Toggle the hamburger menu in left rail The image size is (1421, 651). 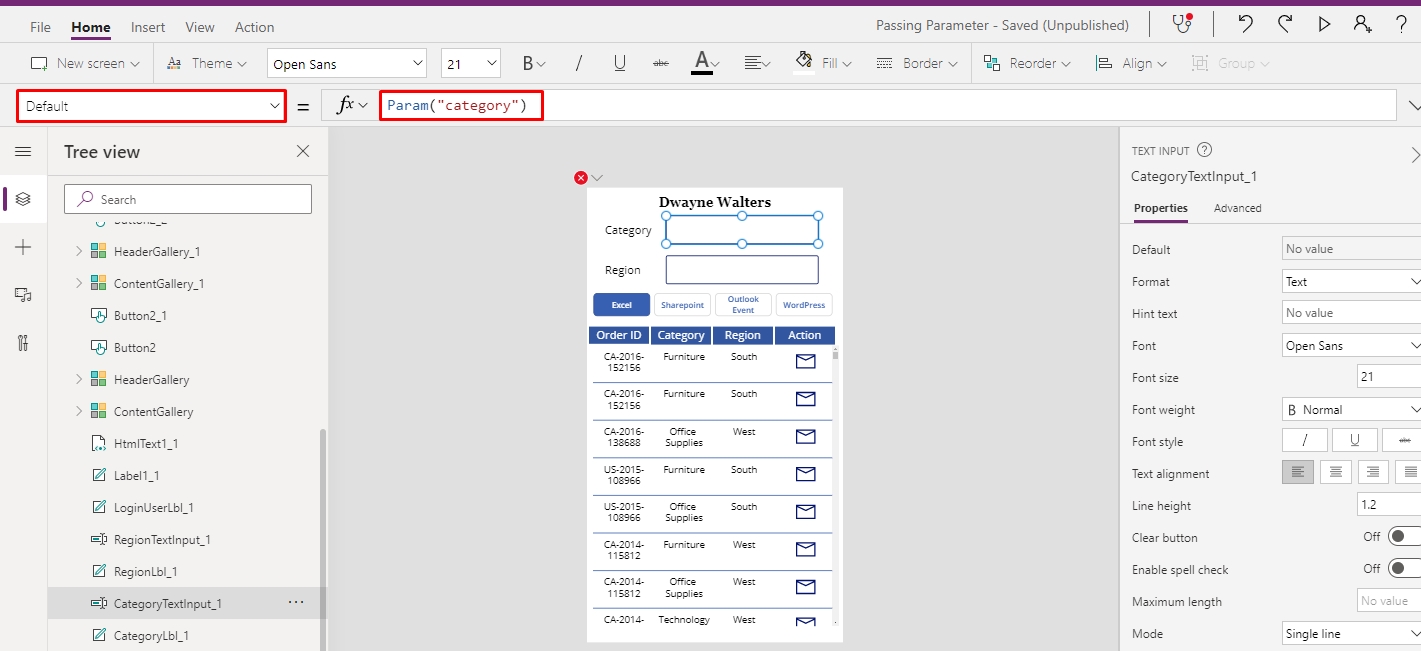click(23, 152)
